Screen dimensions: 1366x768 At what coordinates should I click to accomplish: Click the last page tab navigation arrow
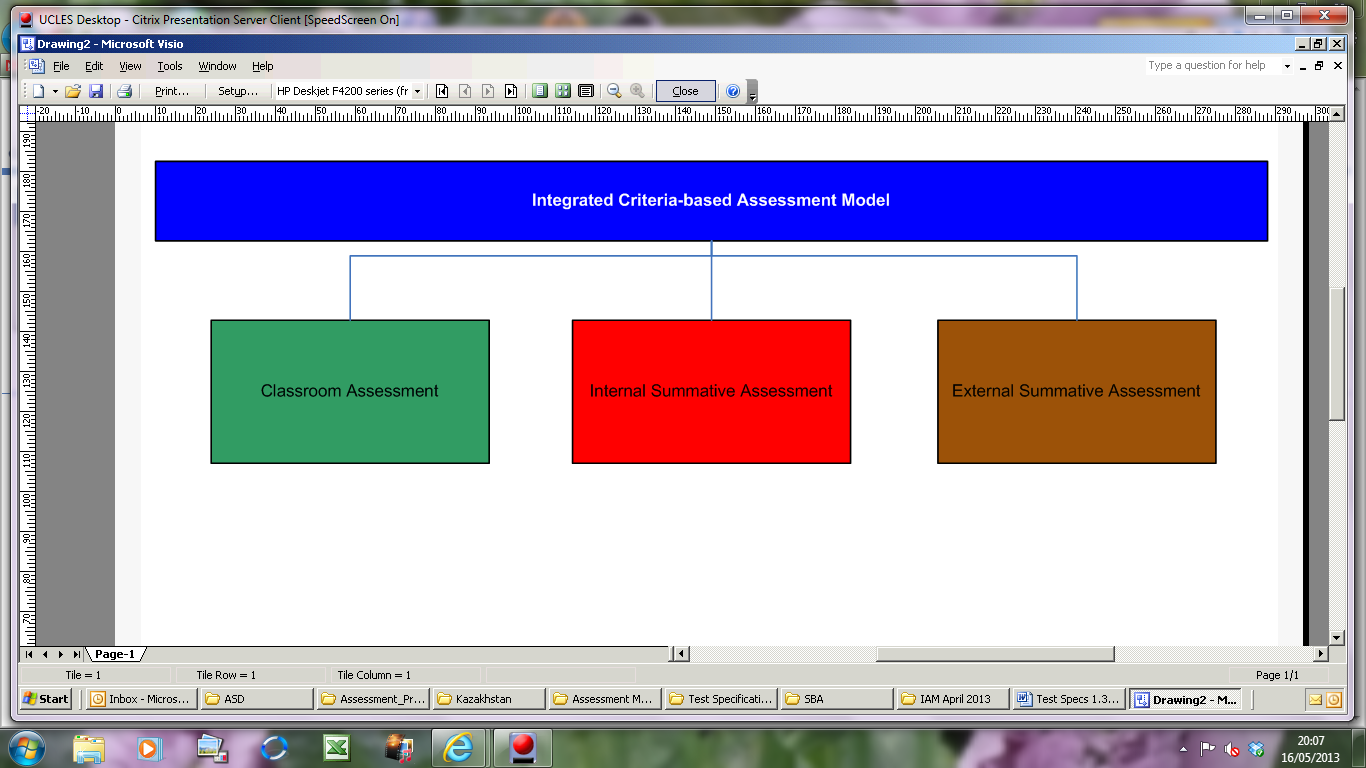[77, 654]
